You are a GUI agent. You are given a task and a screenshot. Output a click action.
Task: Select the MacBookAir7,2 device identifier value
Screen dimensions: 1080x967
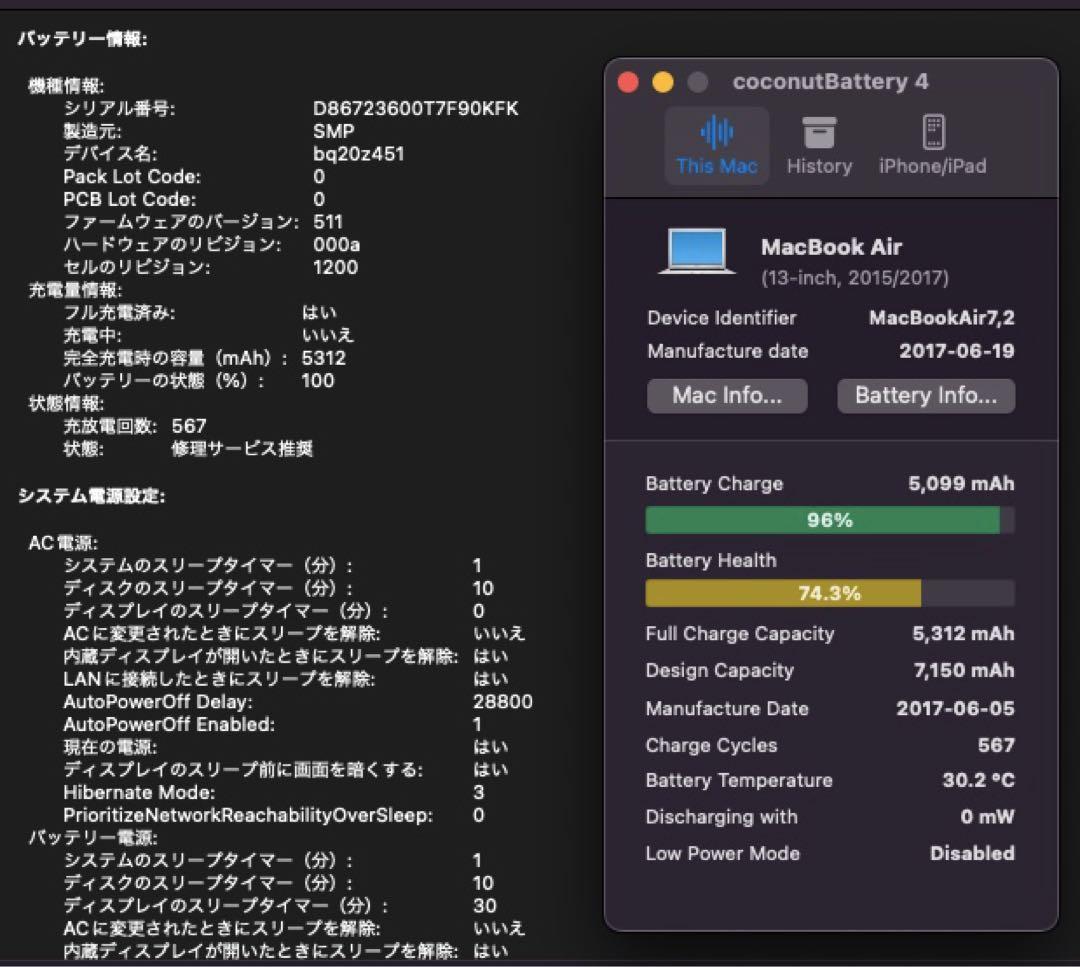(940, 317)
